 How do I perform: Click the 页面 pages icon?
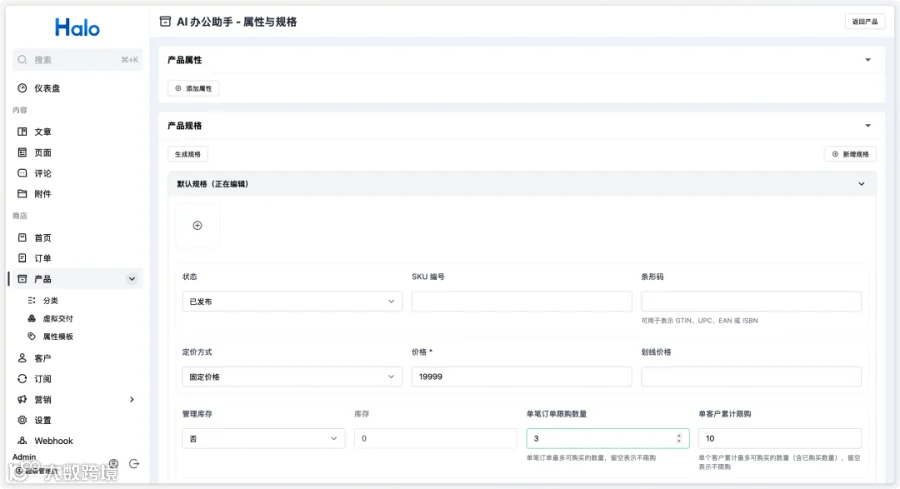point(22,153)
